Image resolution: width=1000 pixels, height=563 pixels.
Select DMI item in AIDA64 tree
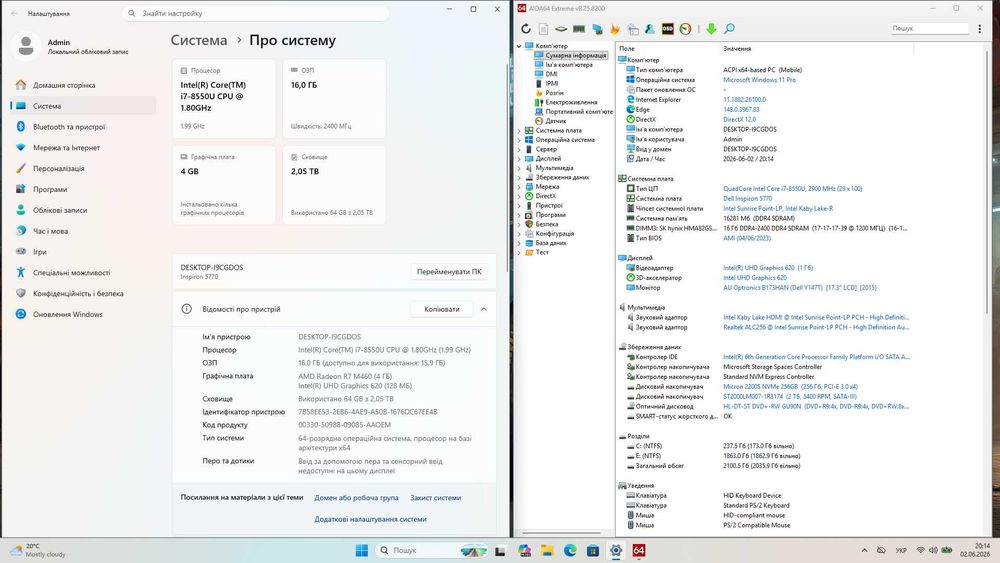click(x=551, y=74)
